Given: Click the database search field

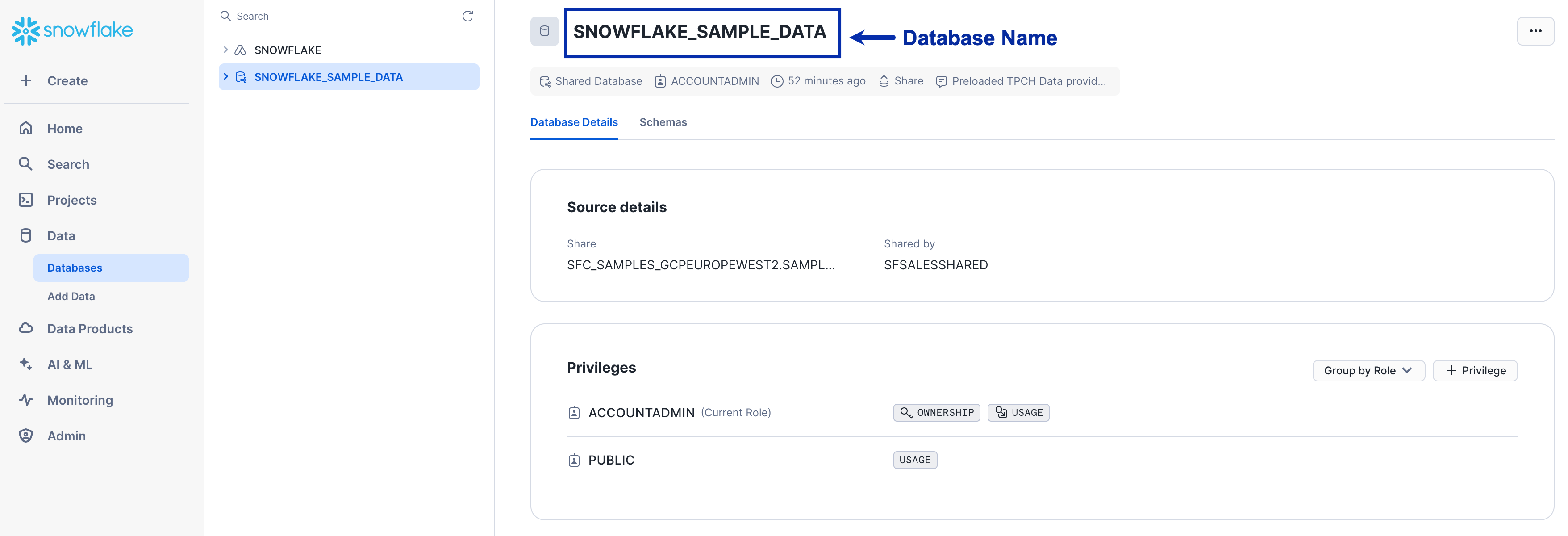Looking at the screenshot, I should [341, 16].
